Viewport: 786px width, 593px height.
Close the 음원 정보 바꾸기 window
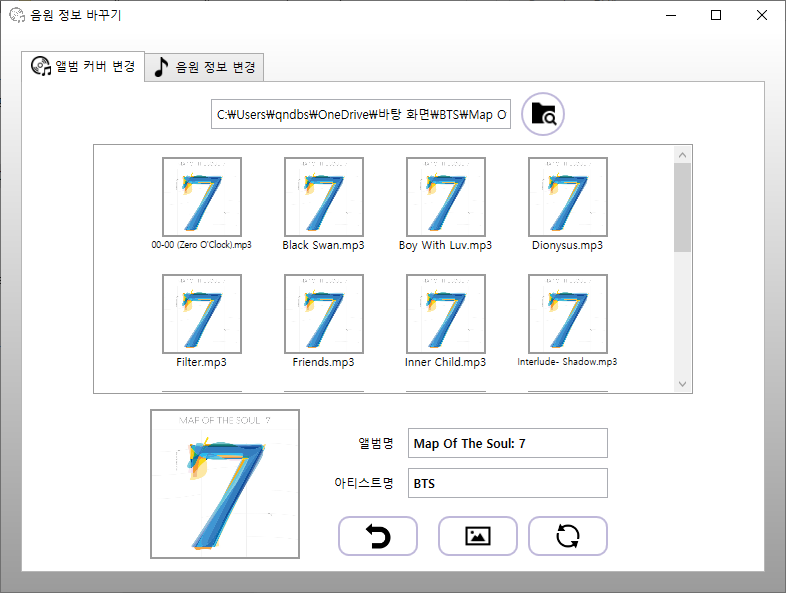point(762,15)
